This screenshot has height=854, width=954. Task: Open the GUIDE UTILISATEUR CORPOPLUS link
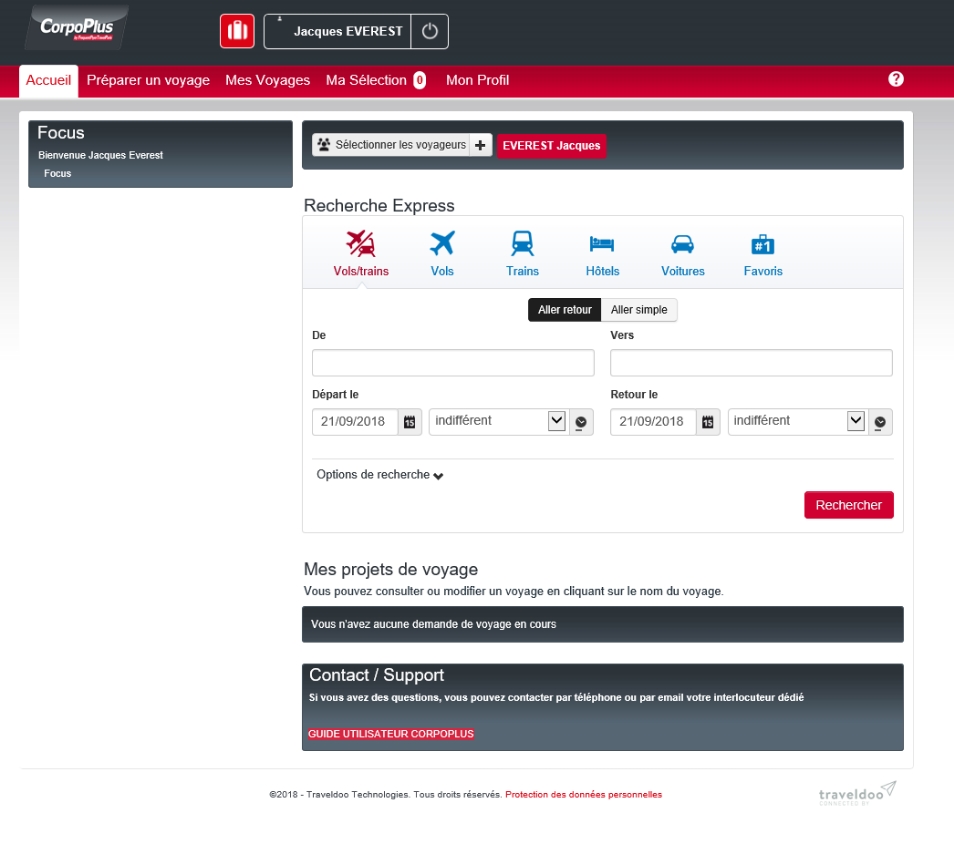[391, 734]
